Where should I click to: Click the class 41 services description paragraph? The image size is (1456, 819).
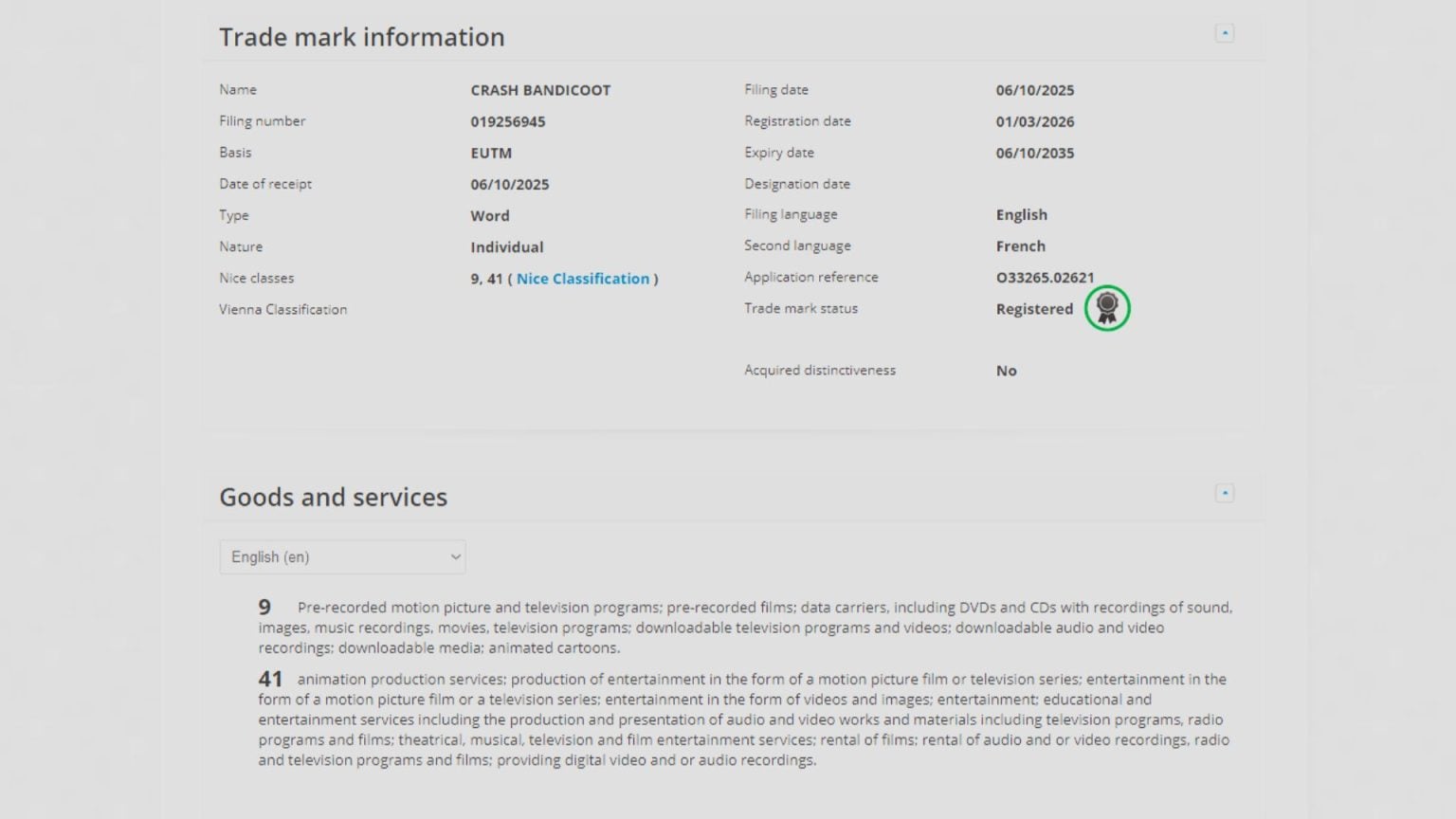pyautogui.click(x=744, y=719)
